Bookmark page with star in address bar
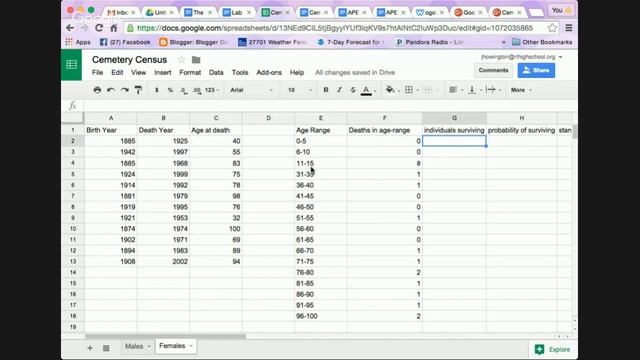The image size is (640, 360). pos(552,28)
